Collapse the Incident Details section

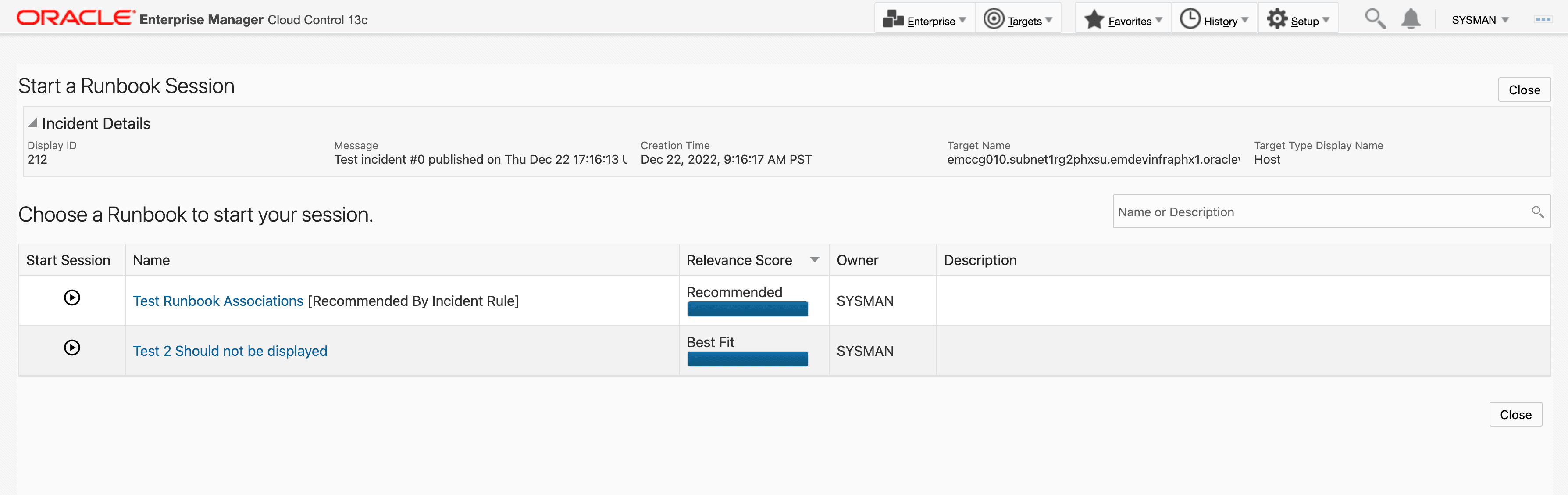[33, 123]
